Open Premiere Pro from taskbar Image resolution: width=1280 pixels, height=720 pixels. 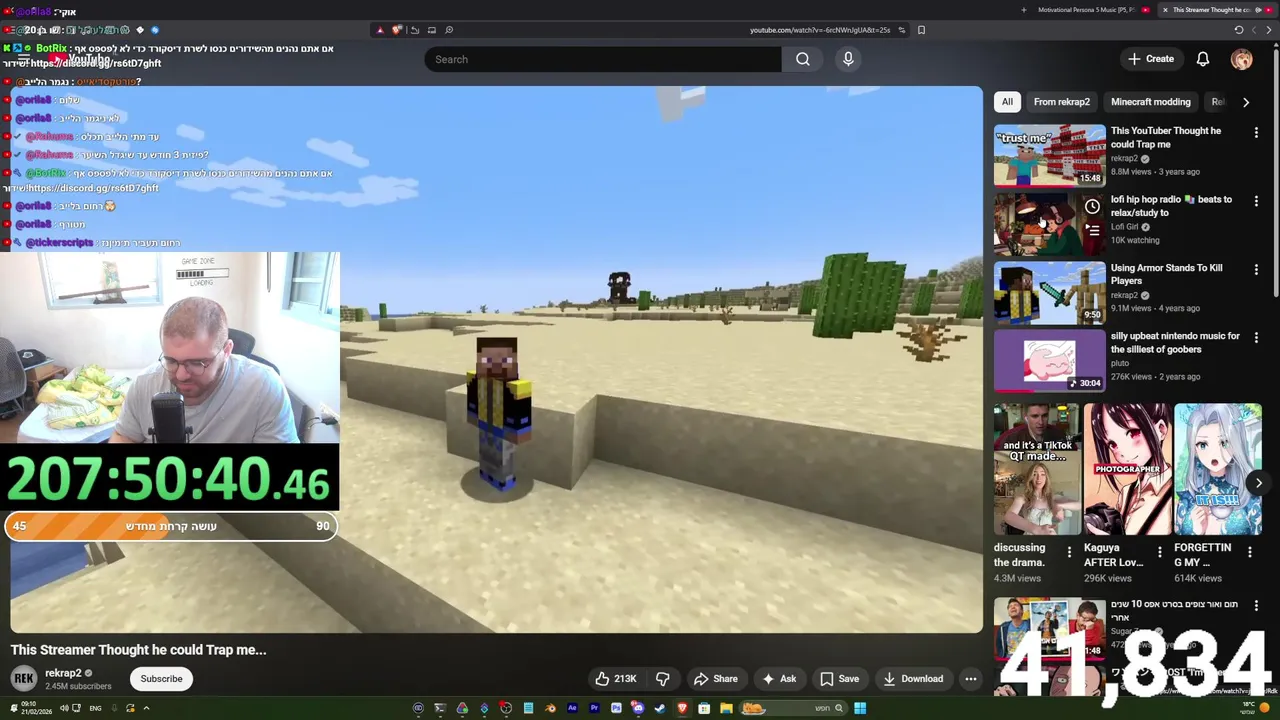pos(594,709)
